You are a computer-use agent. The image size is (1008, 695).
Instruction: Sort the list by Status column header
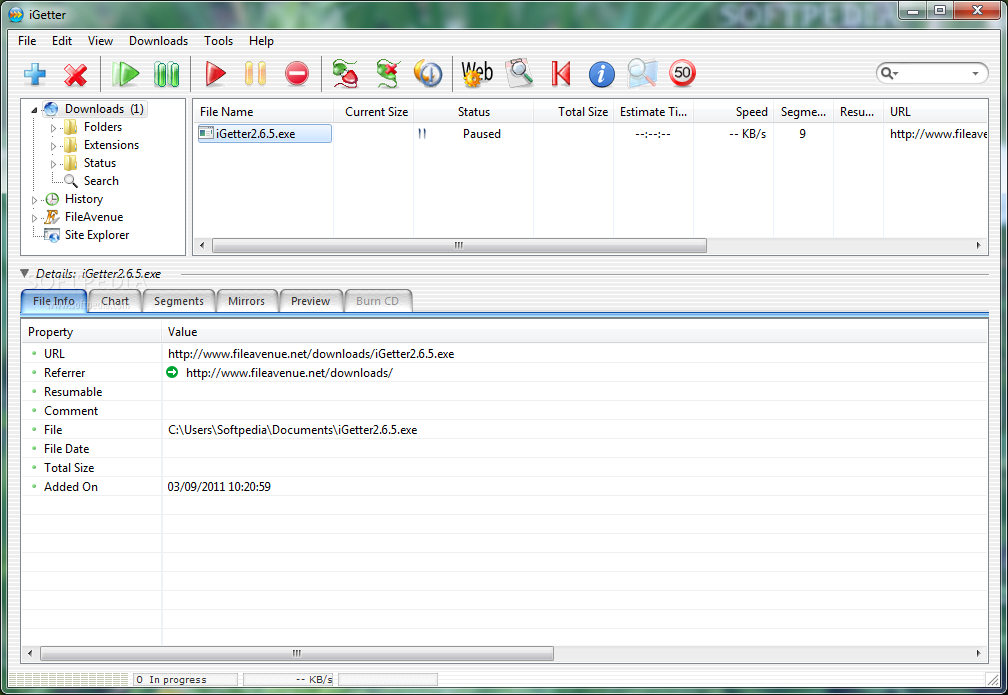[x=473, y=112]
